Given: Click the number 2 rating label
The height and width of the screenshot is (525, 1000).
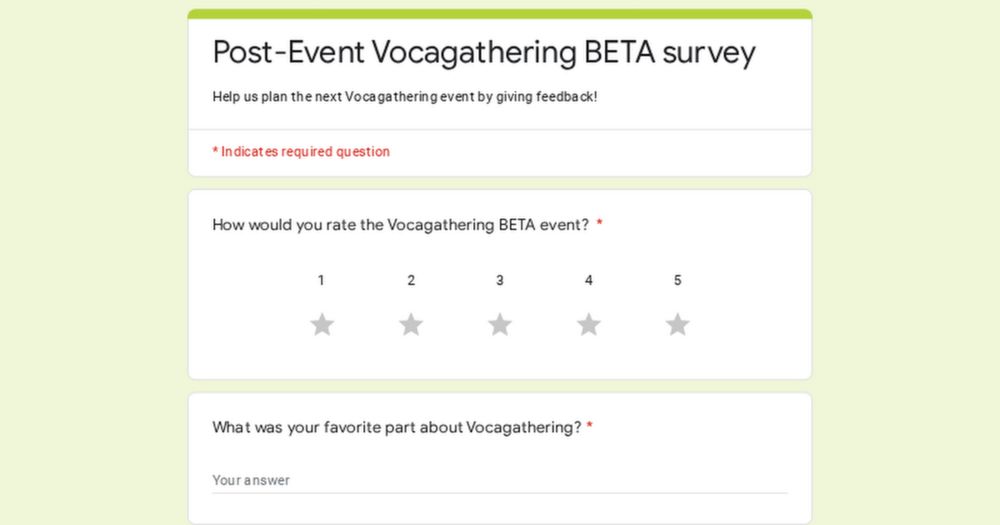Looking at the screenshot, I should coord(411,280).
